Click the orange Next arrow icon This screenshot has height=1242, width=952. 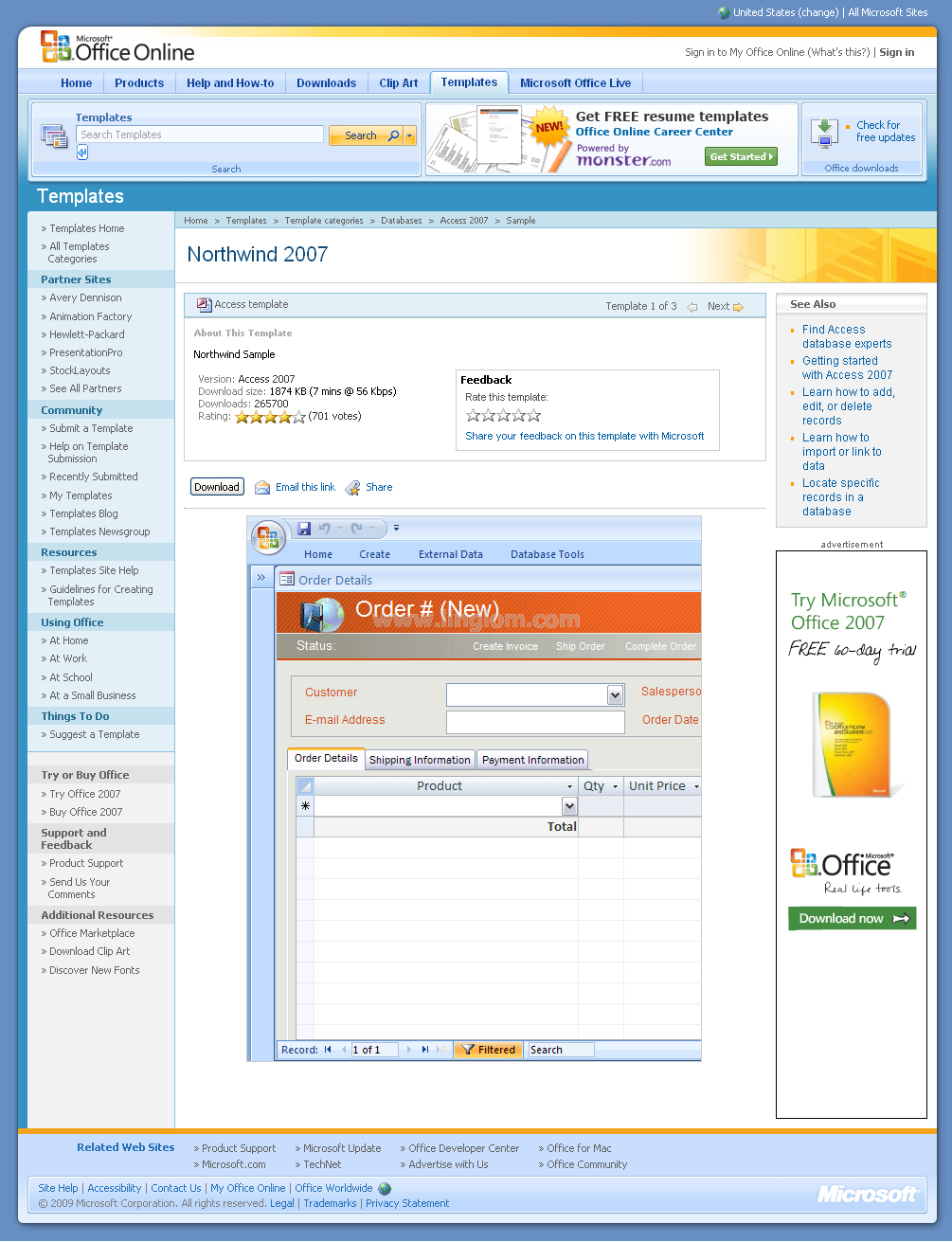(x=738, y=307)
